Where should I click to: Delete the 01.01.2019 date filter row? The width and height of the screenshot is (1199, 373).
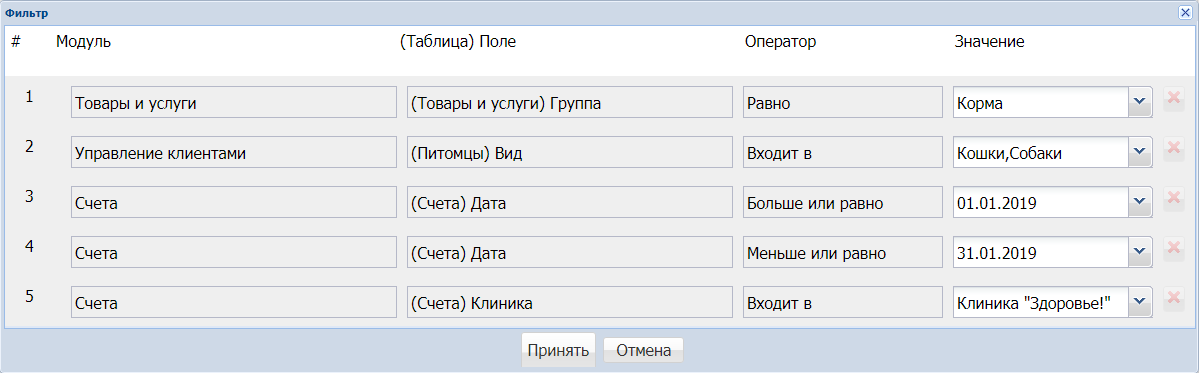click(1173, 199)
